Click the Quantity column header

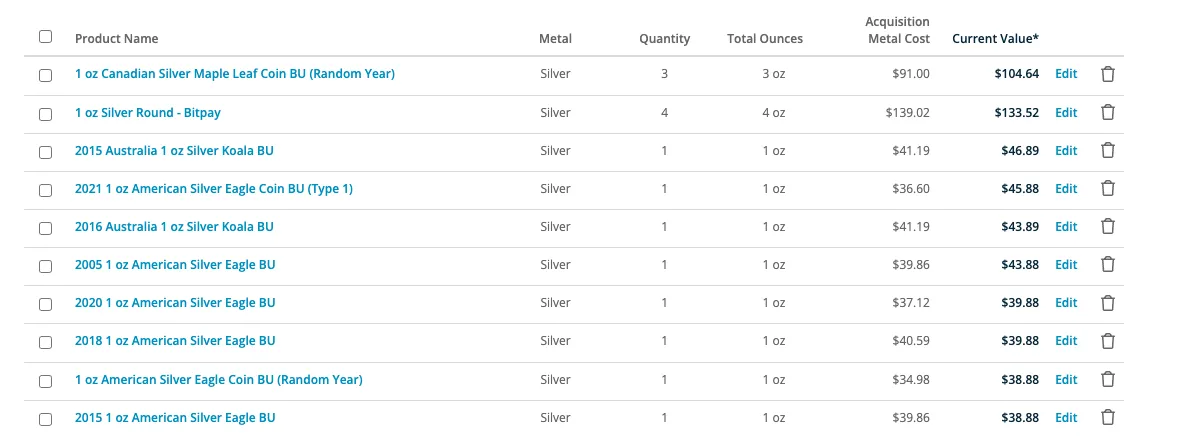click(664, 38)
